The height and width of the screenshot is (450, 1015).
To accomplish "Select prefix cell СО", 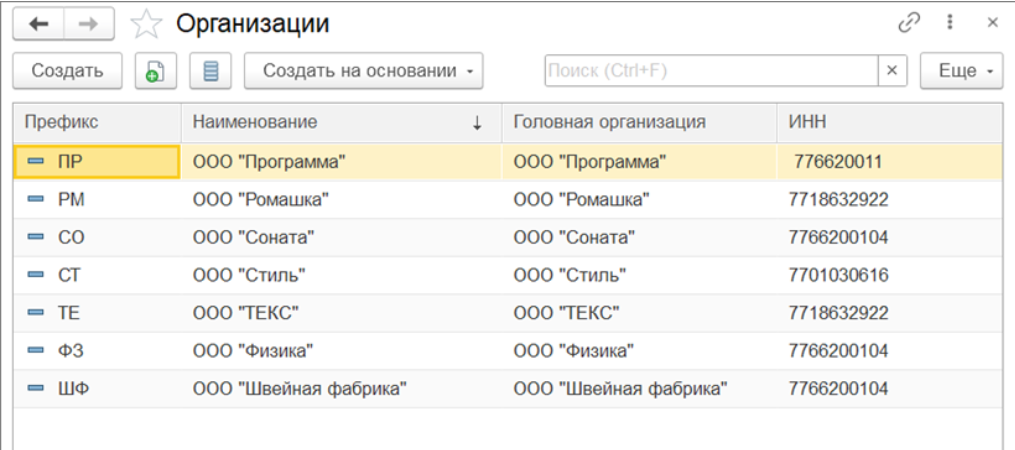I will pos(97,238).
